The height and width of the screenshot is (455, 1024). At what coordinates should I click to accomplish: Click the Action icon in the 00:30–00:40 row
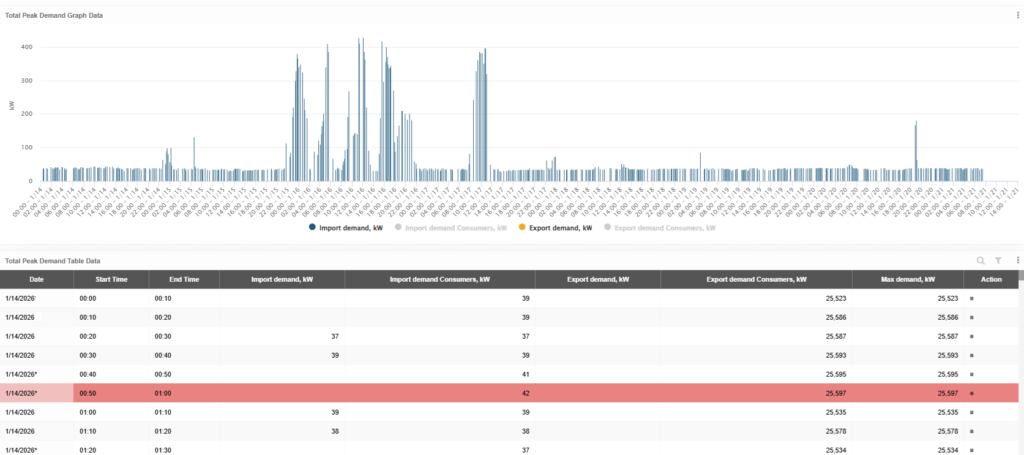click(x=972, y=356)
